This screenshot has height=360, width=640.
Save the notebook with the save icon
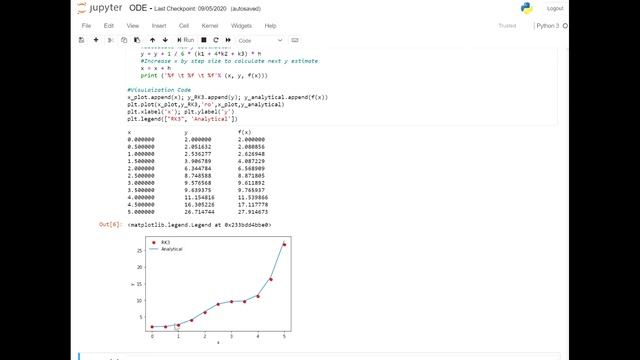click(x=82, y=40)
